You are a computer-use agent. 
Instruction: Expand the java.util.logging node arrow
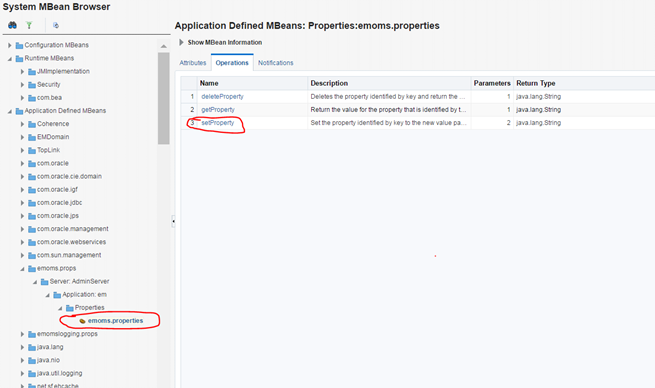[x=22, y=373]
